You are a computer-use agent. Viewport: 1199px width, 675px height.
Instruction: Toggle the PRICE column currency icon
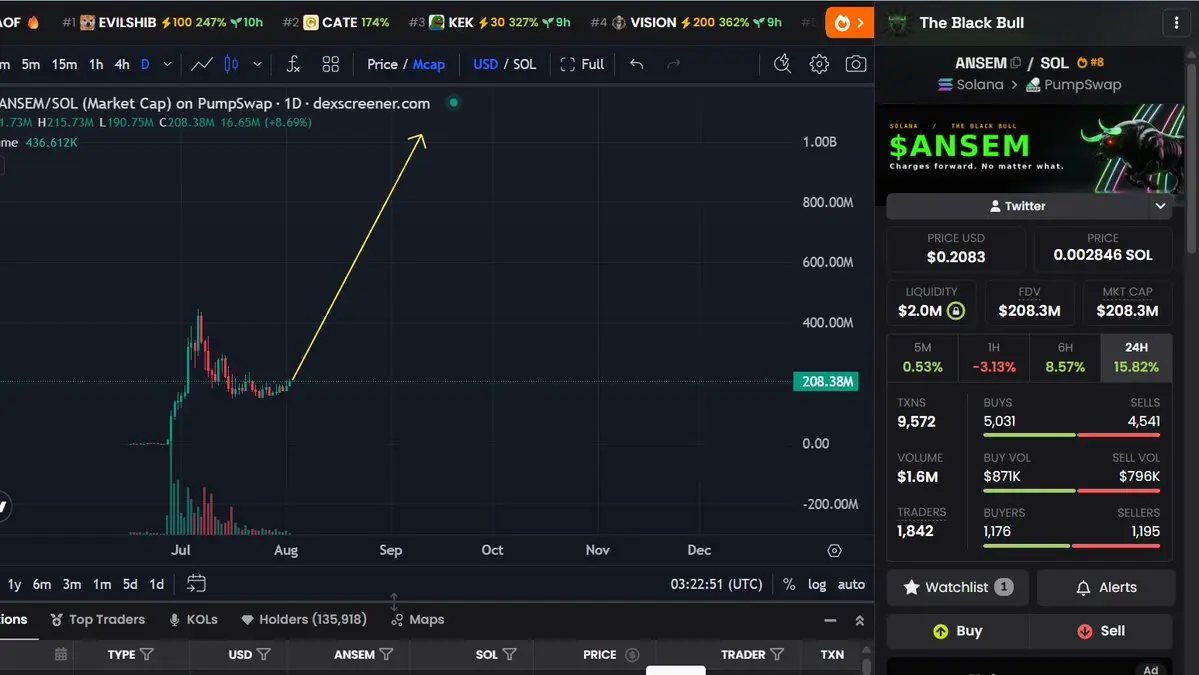(x=632, y=654)
